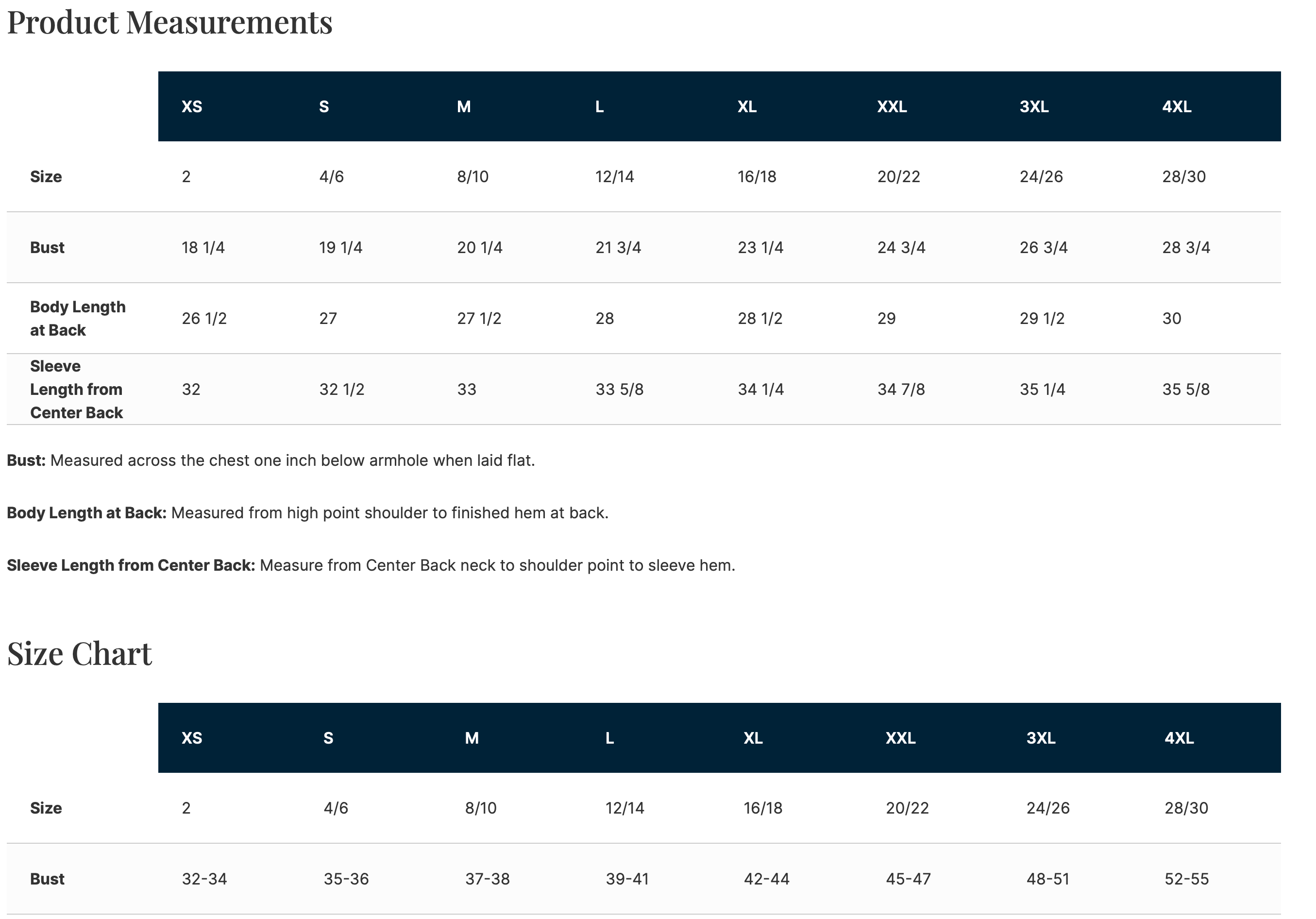Click the Bust value 21 3/4 for size L
The image size is (1316, 919).
click(x=618, y=248)
